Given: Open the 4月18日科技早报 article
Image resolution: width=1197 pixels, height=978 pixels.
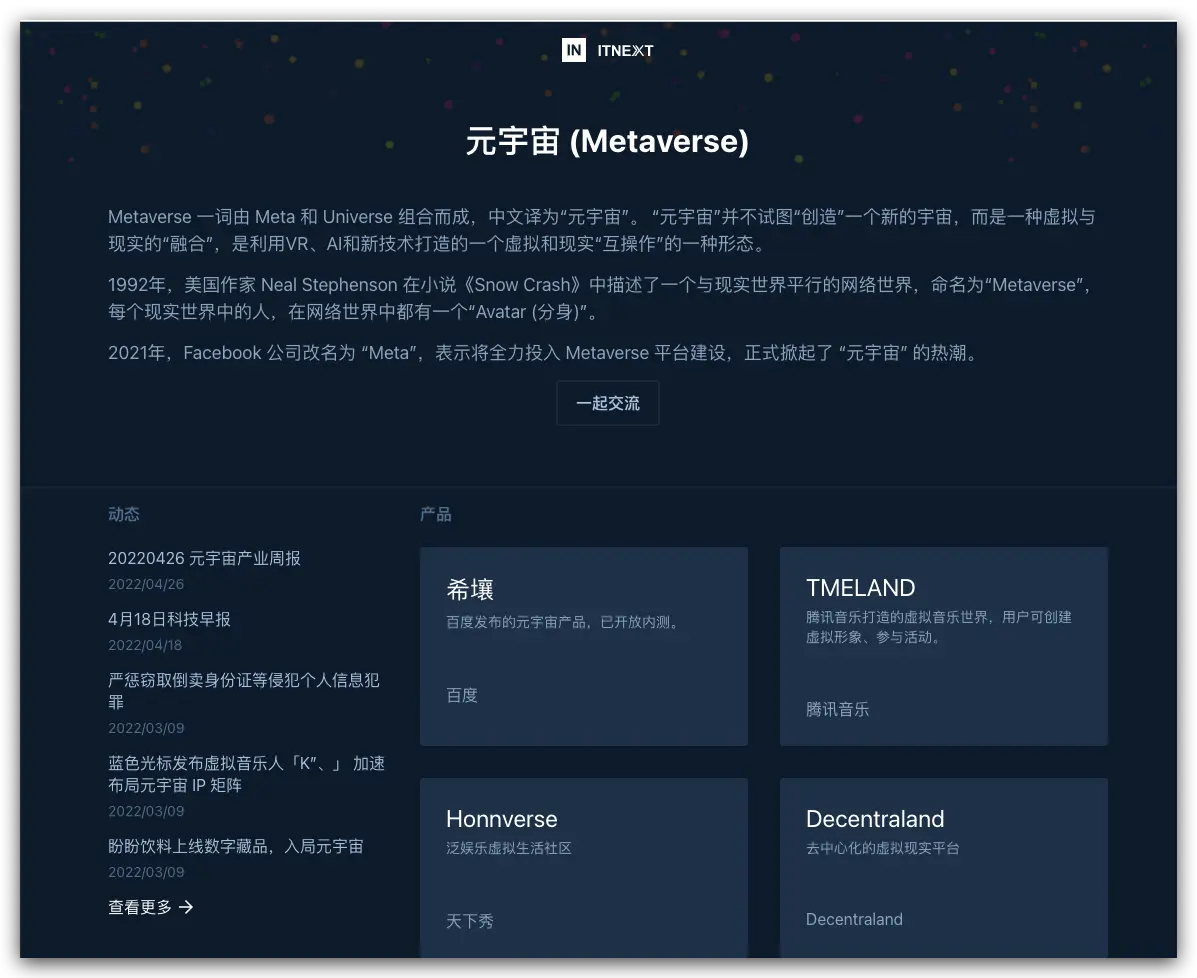Looking at the screenshot, I should tap(169, 619).
